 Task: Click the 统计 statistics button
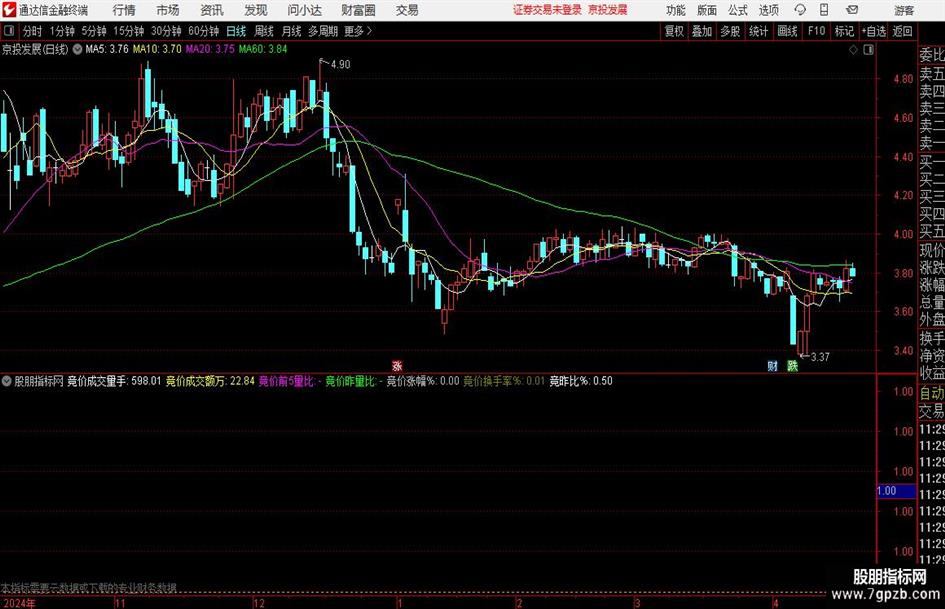click(x=758, y=31)
